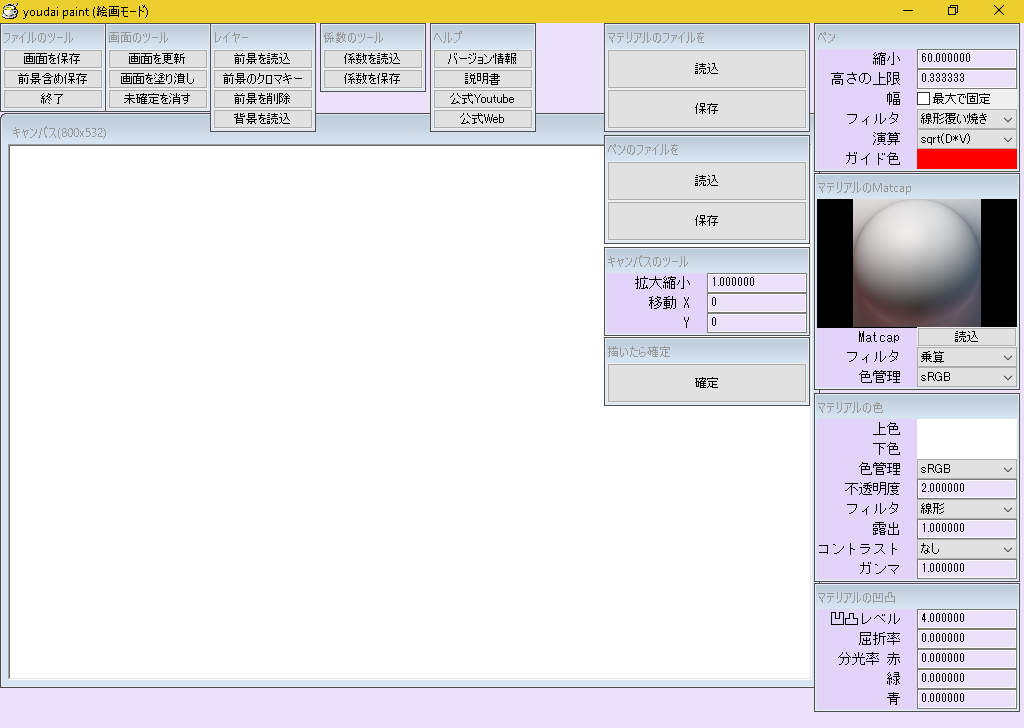Select the white 上色 color swatch
This screenshot has height=728, width=1024.
click(x=966, y=428)
